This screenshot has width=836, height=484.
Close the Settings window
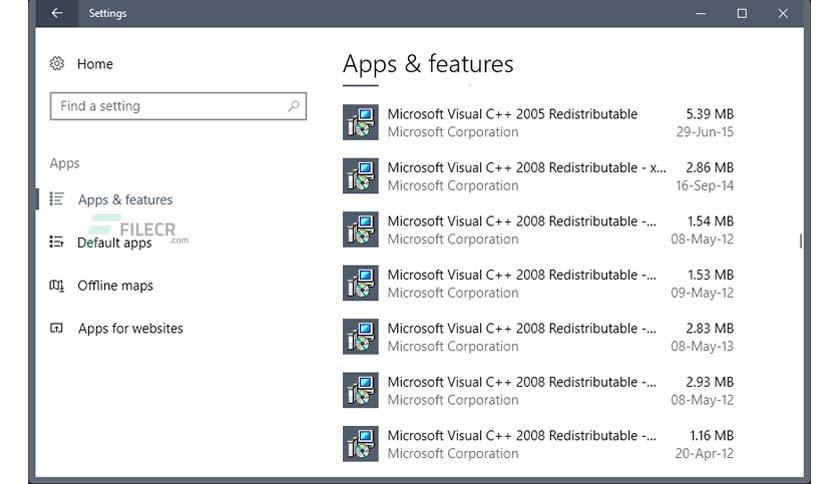pyautogui.click(x=783, y=13)
